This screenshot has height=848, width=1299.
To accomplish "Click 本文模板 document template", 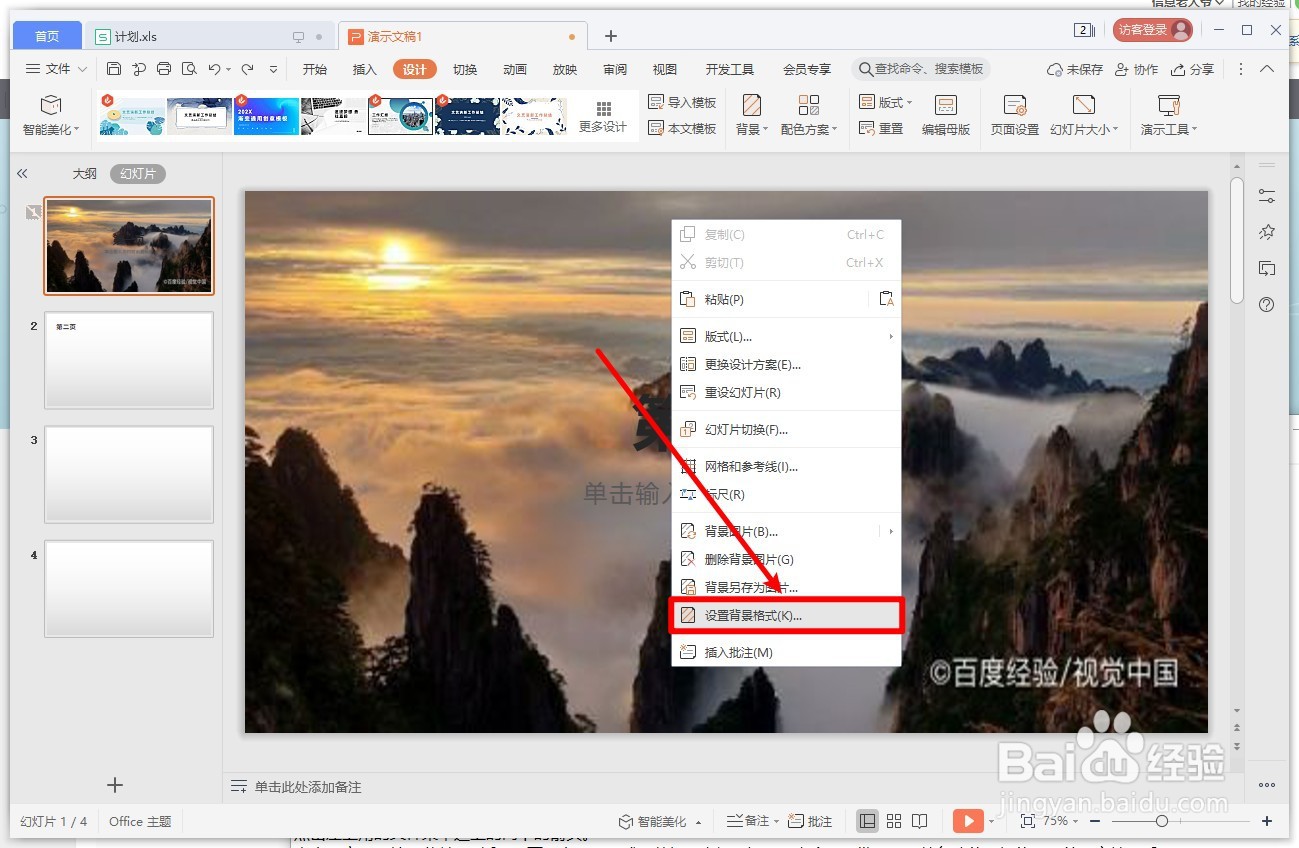I will (682, 128).
